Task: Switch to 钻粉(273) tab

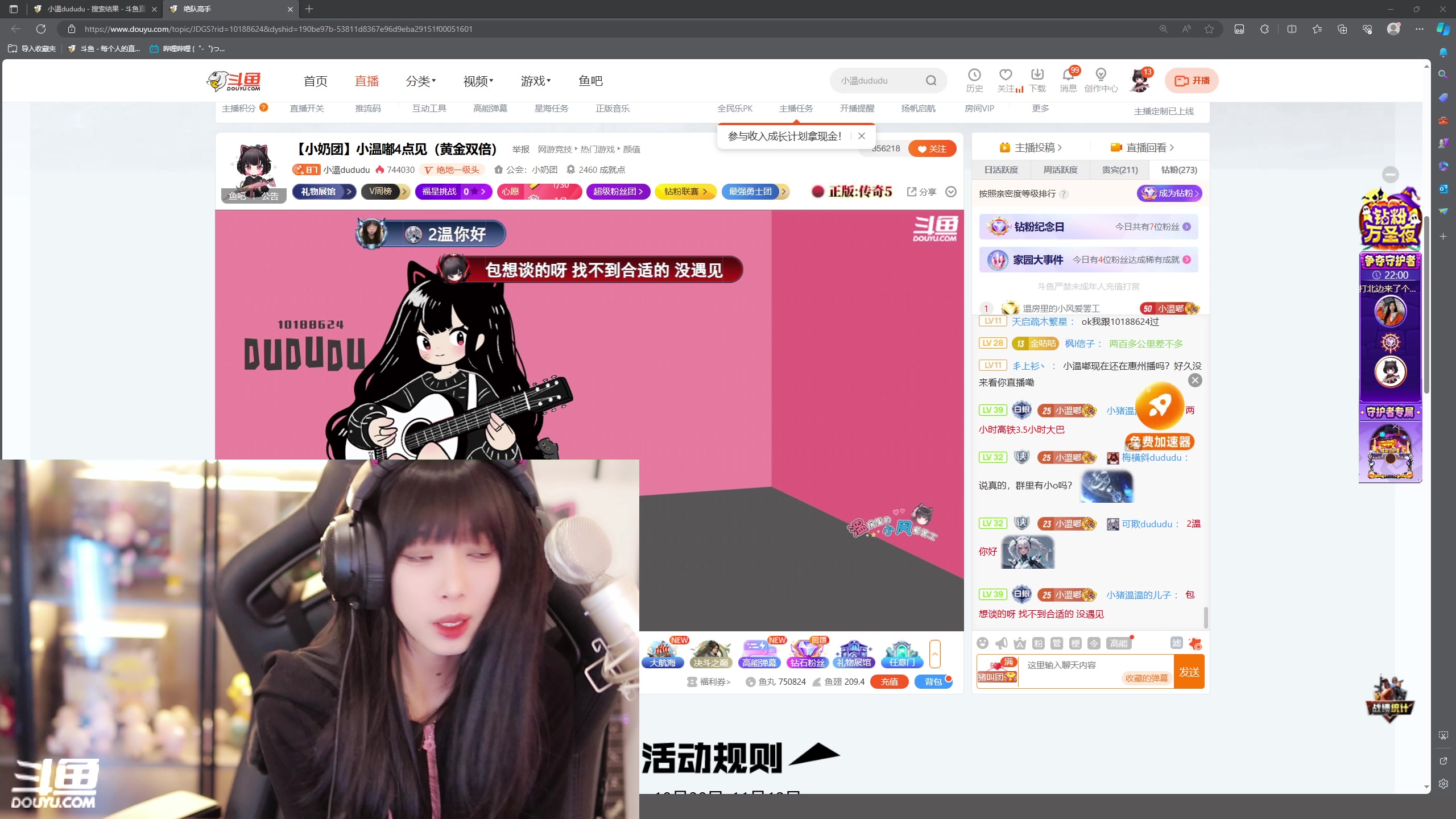Action: (x=1179, y=169)
